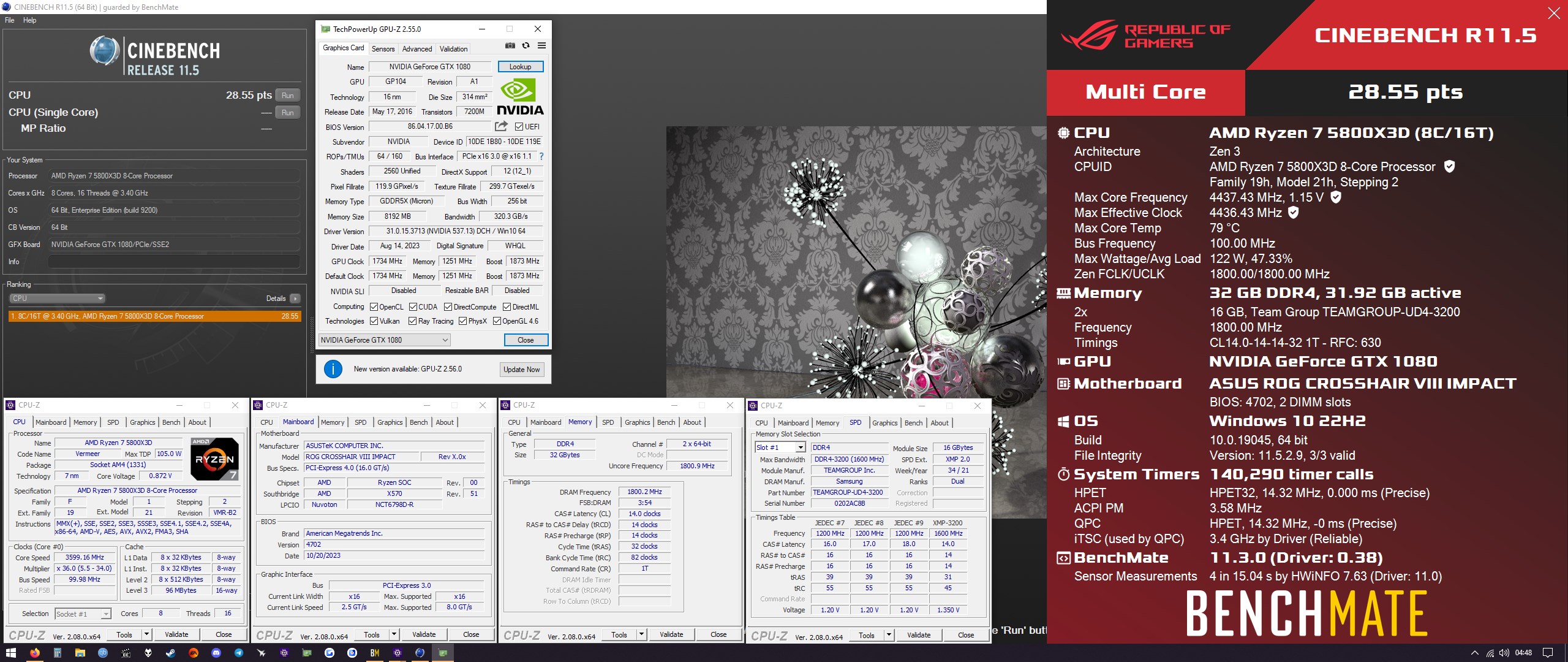Open Steam from the taskbar
This screenshot has width=1568, height=662.
(170, 653)
